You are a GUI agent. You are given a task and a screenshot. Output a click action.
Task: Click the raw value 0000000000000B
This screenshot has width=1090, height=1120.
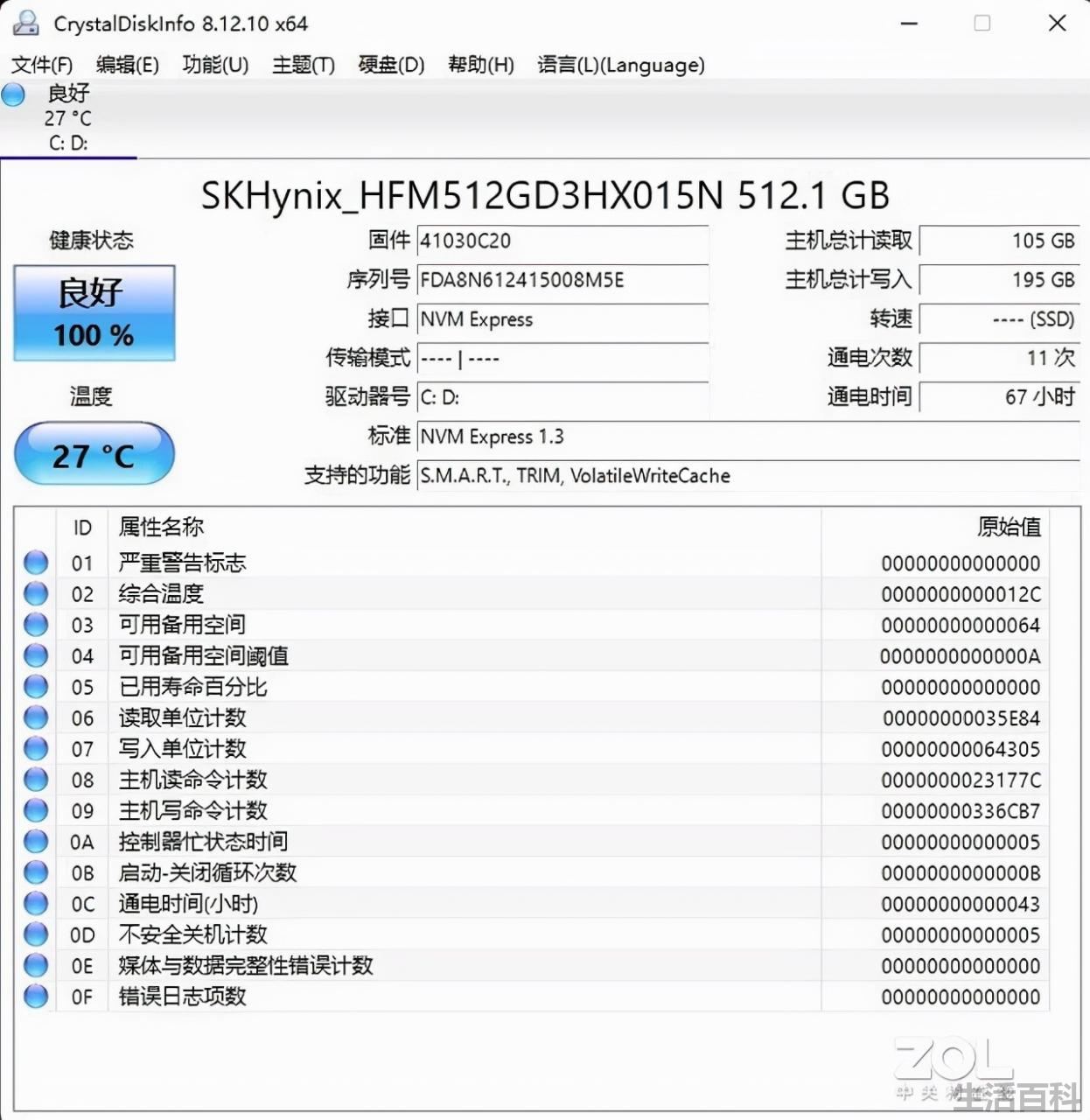961,873
